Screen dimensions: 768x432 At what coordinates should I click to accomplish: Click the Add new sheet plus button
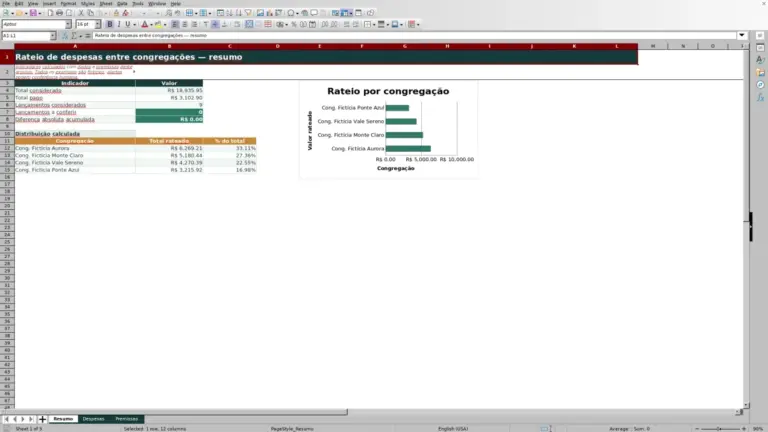pyautogui.click(x=42, y=419)
